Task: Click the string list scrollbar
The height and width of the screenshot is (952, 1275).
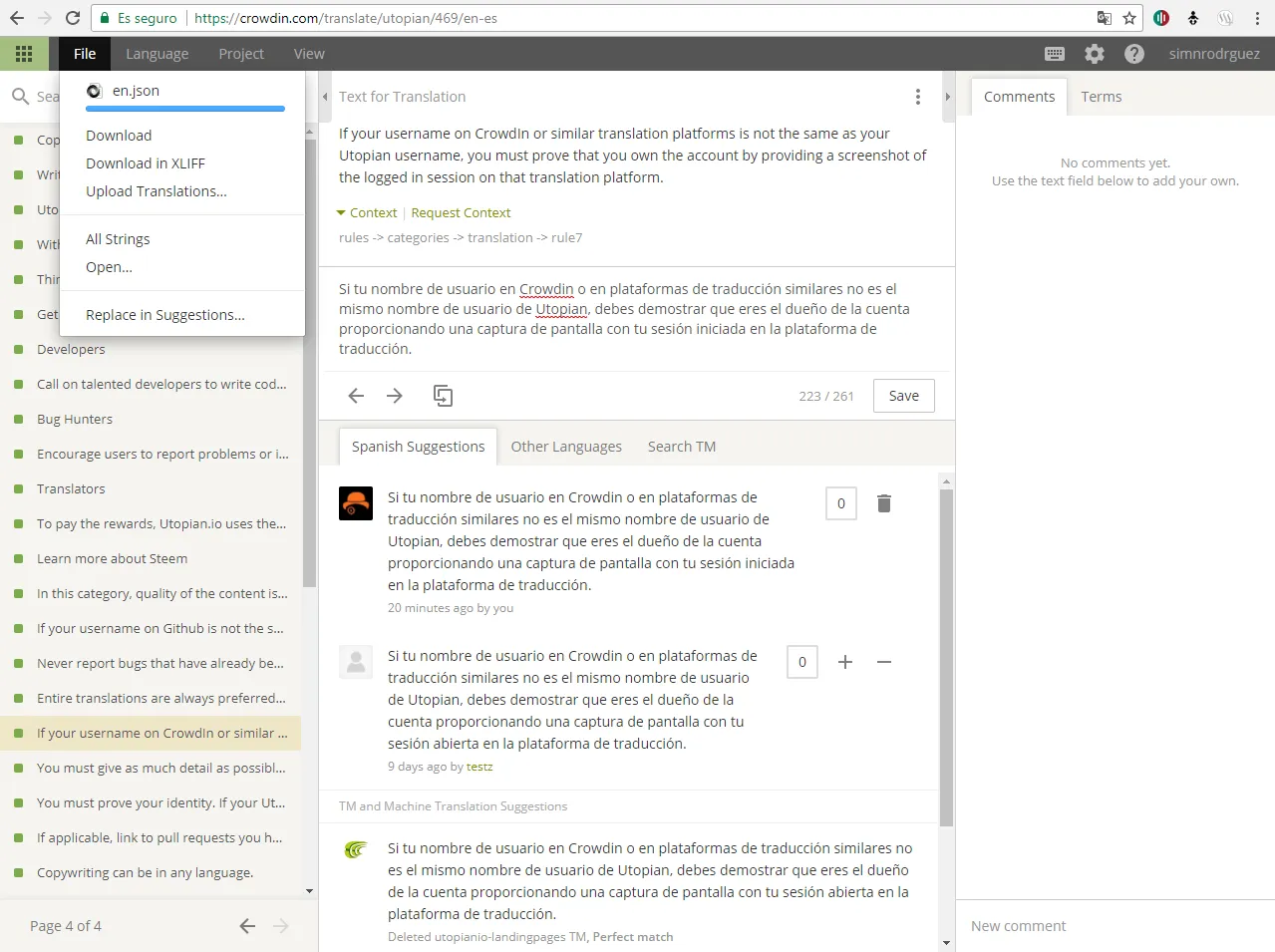Action: point(310,364)
